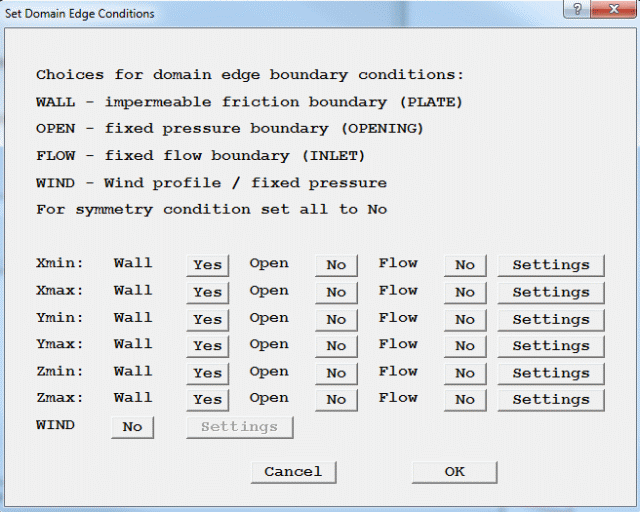640x512 pixels.
Task: Close the Set Domain Edge Conditions window
Action: click(x=612, y=10)
